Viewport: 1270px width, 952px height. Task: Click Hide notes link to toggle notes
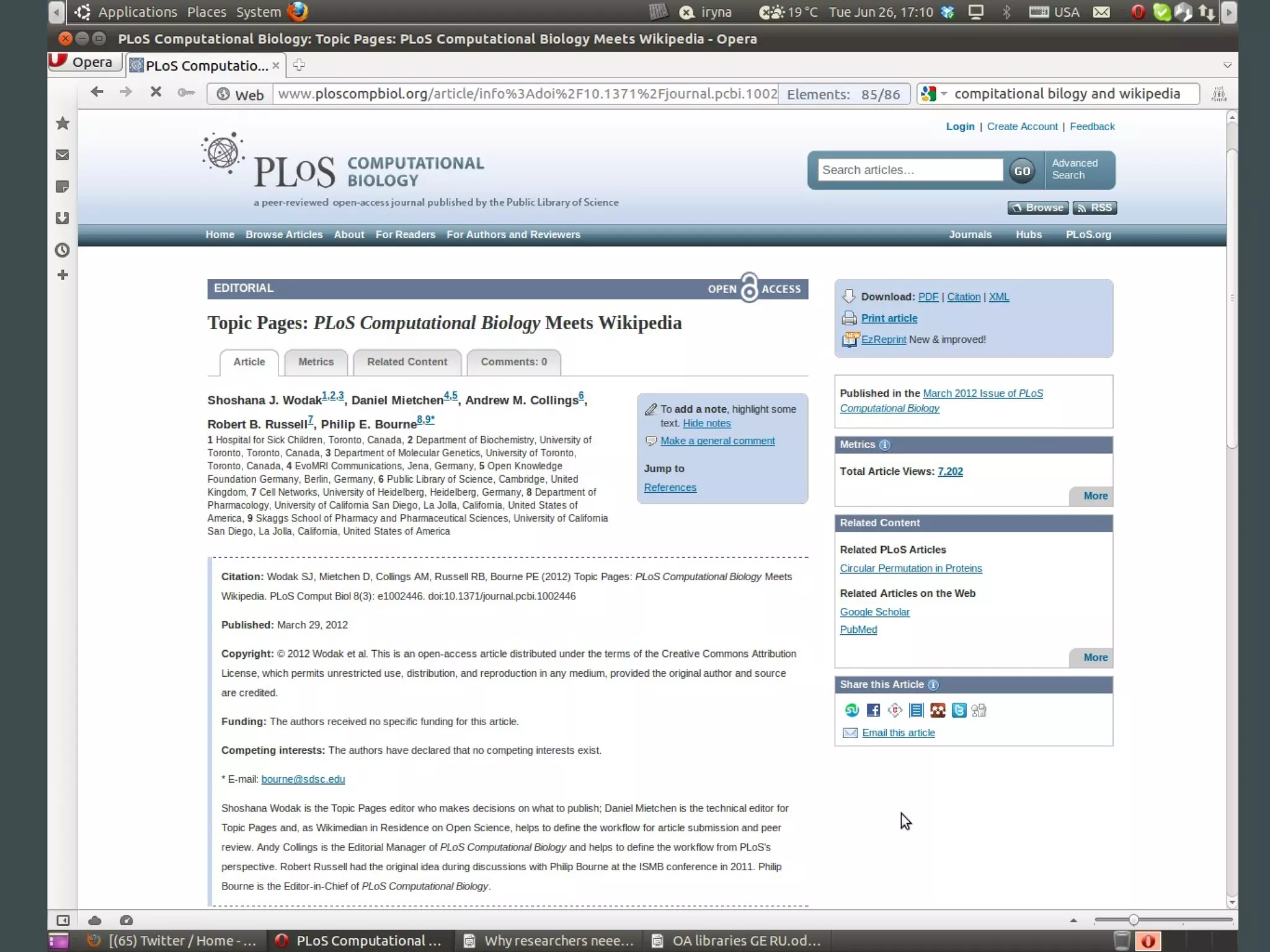click(706, 423)
